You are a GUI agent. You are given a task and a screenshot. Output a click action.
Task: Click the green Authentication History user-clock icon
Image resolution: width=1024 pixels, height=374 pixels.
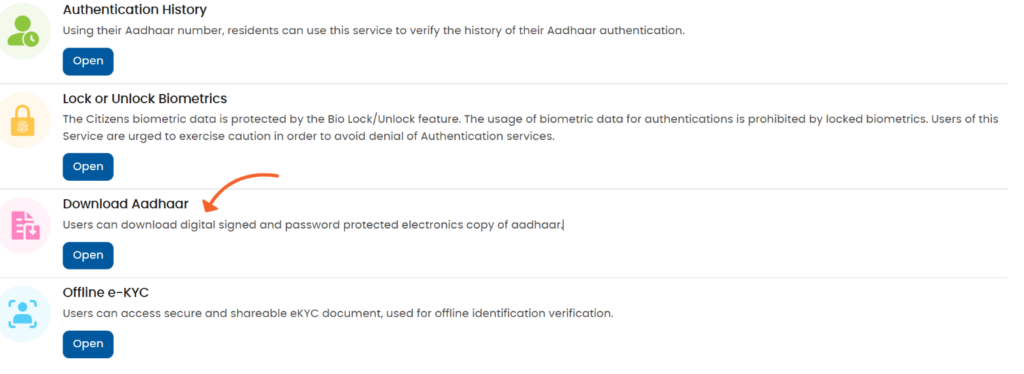pyautogui.click(x=23, y=31)
